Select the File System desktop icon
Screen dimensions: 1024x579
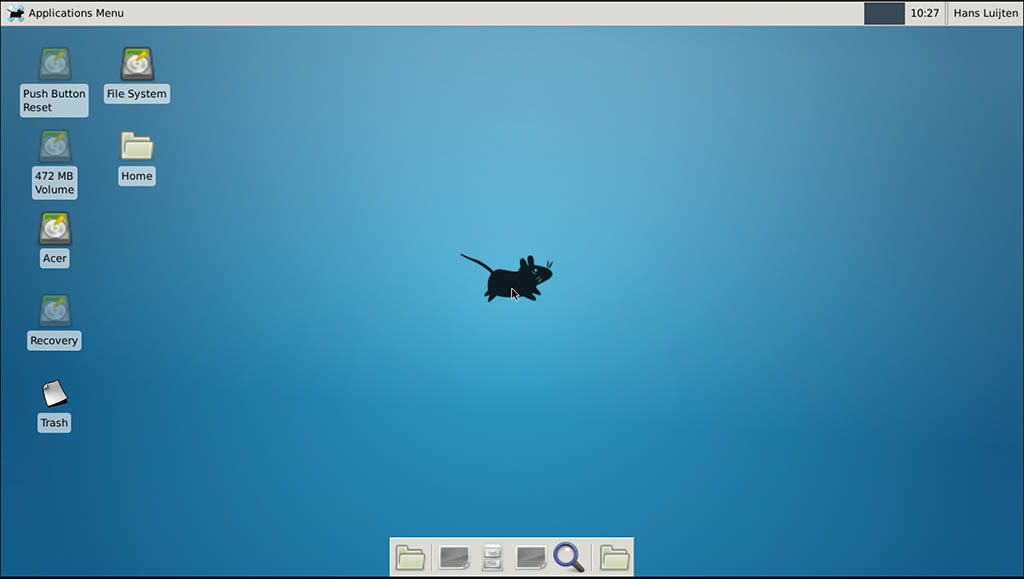point(137,65)
